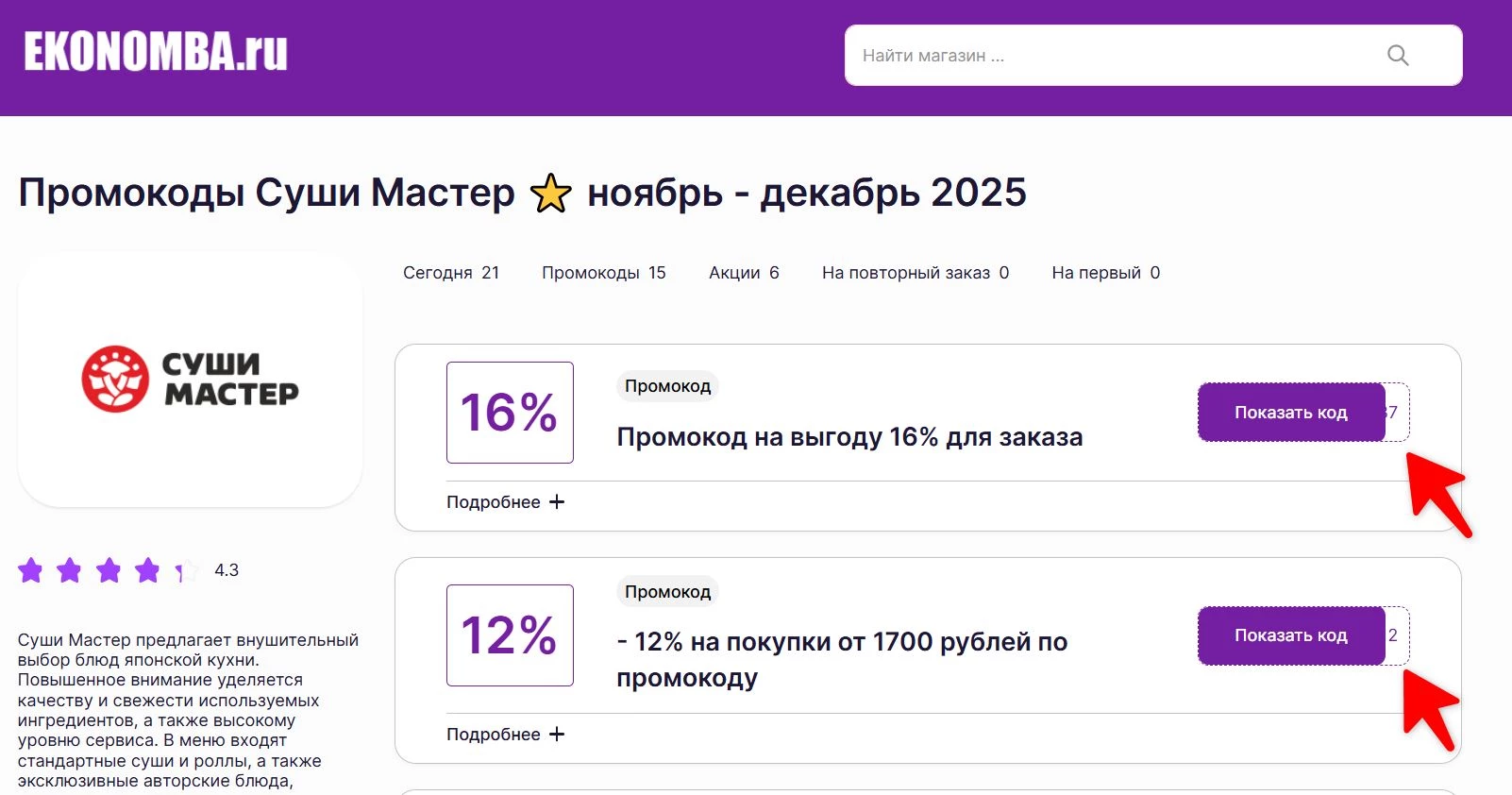Open 'Промокод на выгоду 16% для заказа' title
The height and width of the screenshot is (795, 1512).
849,437
